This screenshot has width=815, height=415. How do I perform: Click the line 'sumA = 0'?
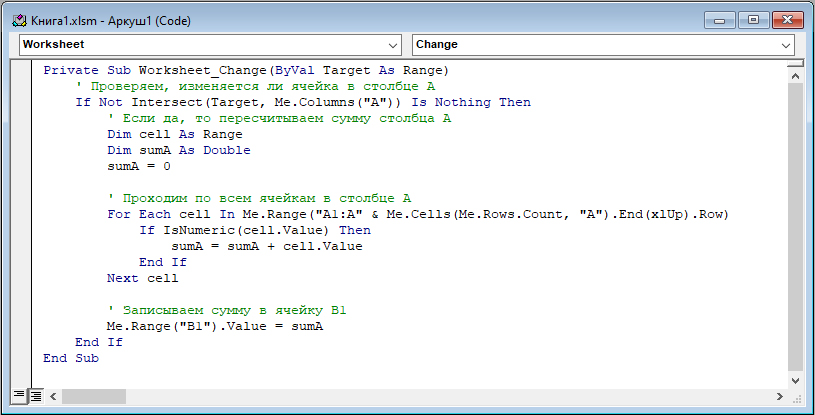click(x=139, y=166)
